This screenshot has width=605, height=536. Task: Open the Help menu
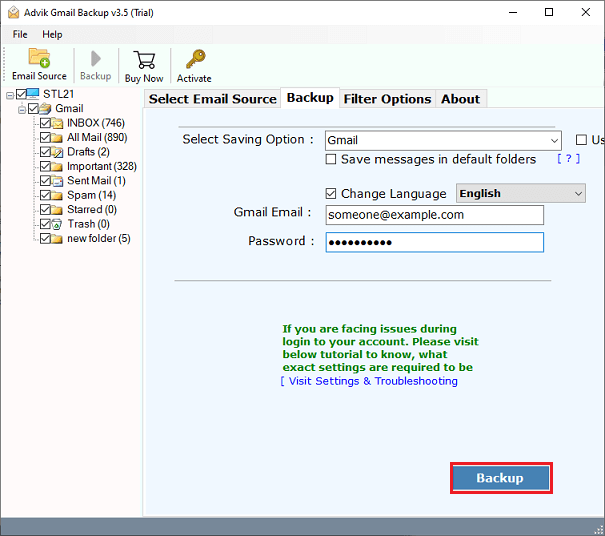52,34
